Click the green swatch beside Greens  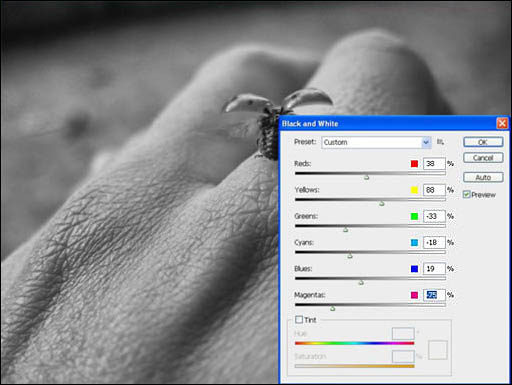click(414, 216)
